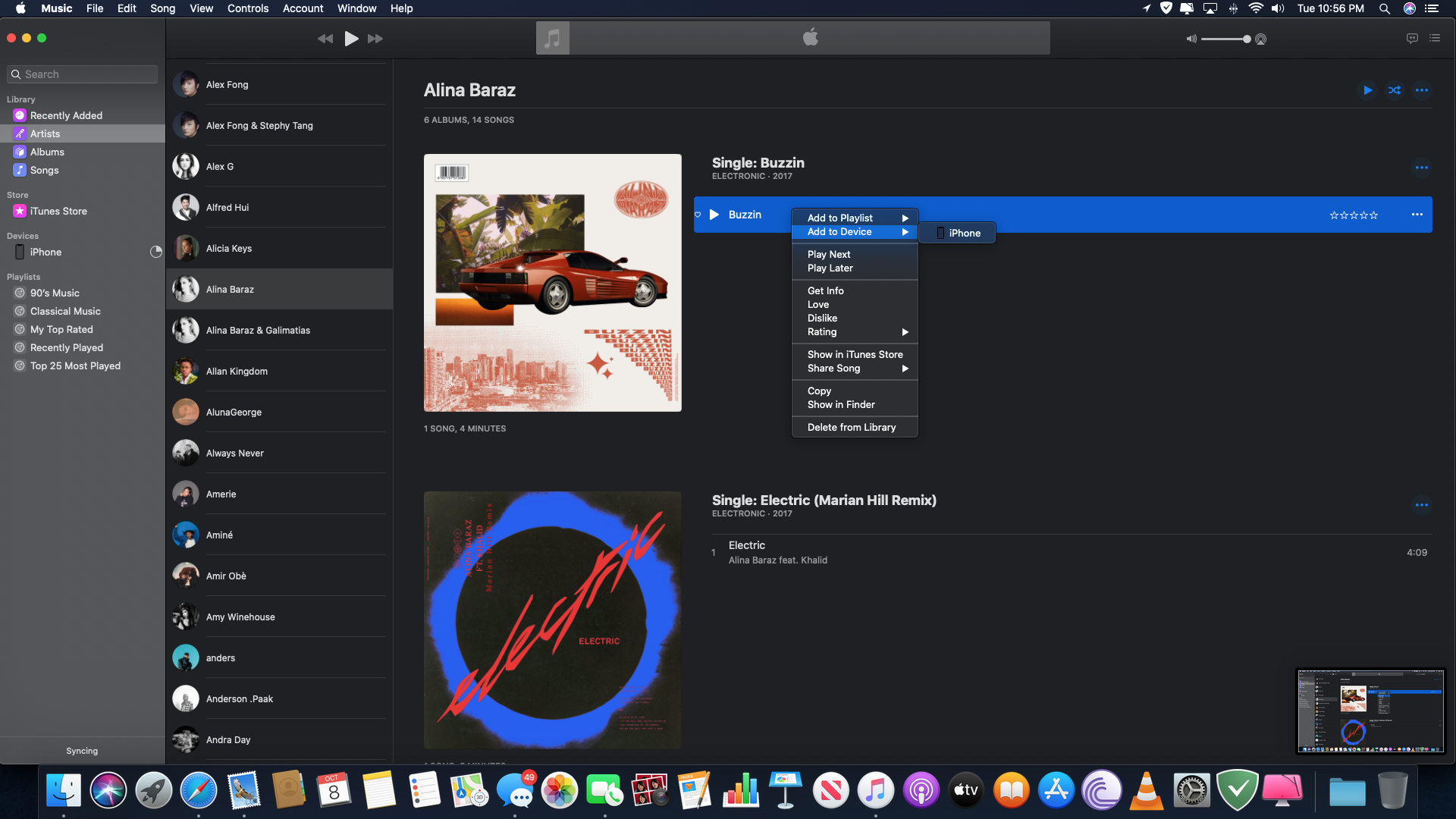Open the Up Next list icon

coord(1435,38)
